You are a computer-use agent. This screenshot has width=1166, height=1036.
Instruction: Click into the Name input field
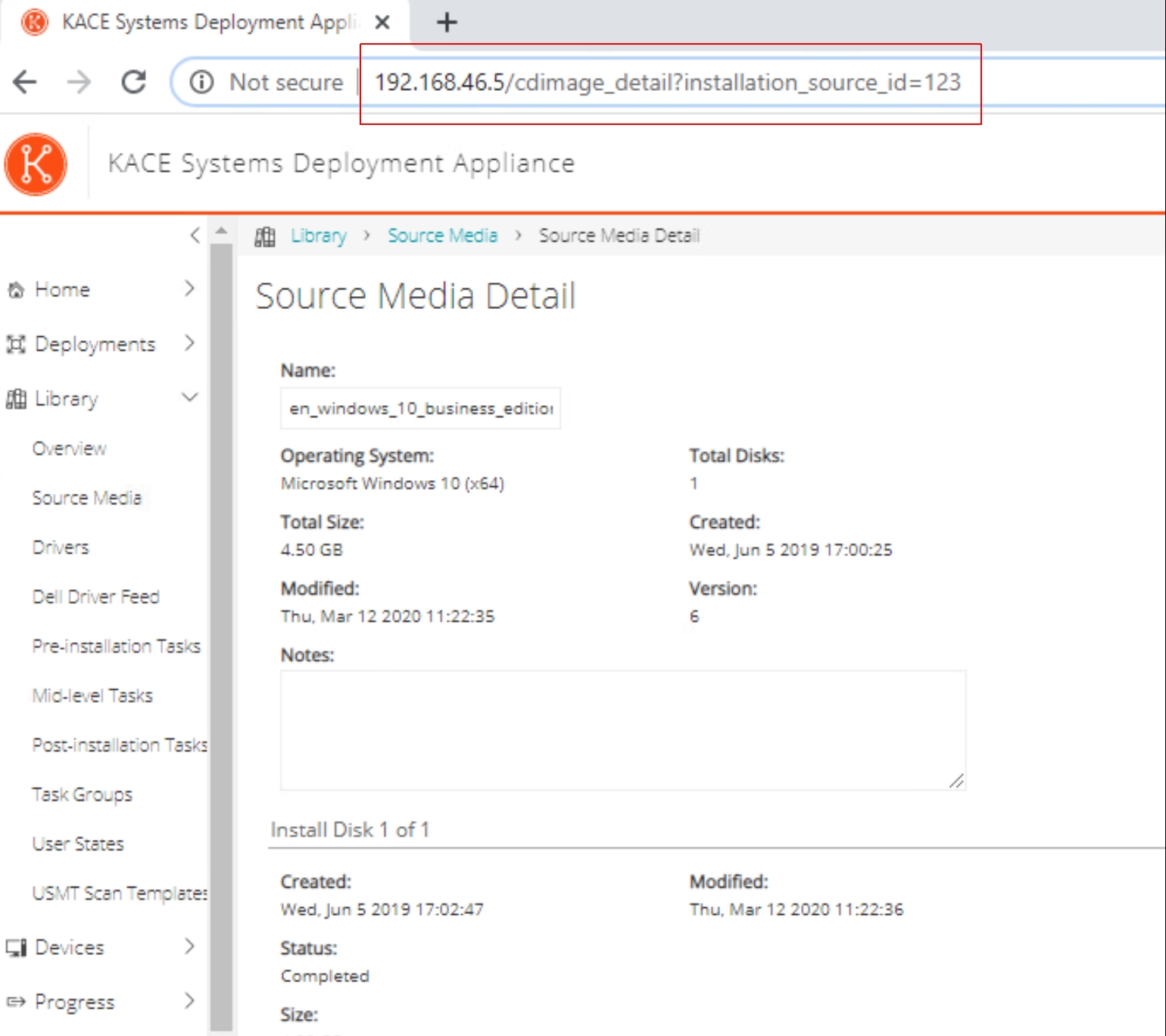point(421,409)
